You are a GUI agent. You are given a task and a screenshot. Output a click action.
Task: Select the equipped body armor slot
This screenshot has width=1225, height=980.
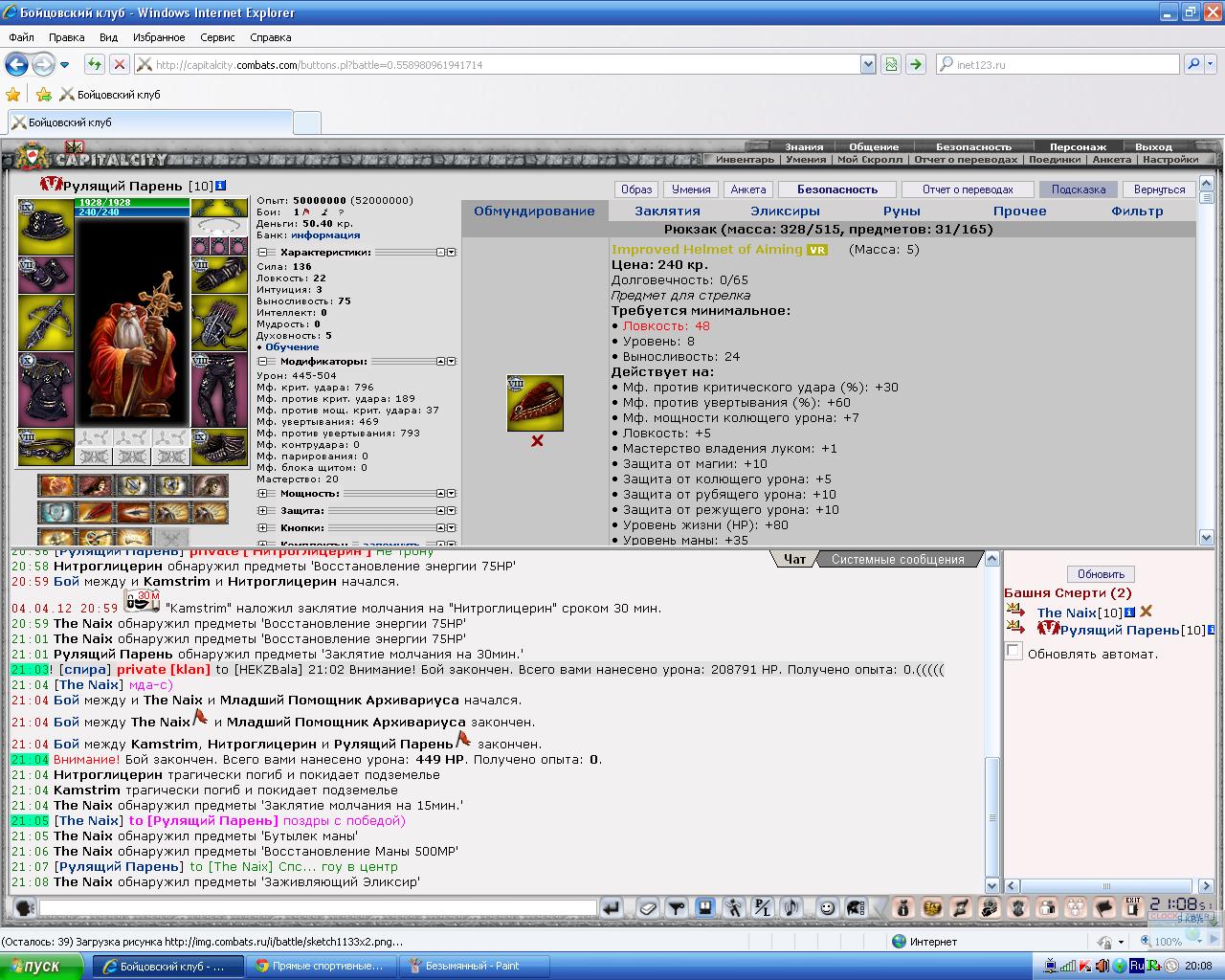[46, 390]
